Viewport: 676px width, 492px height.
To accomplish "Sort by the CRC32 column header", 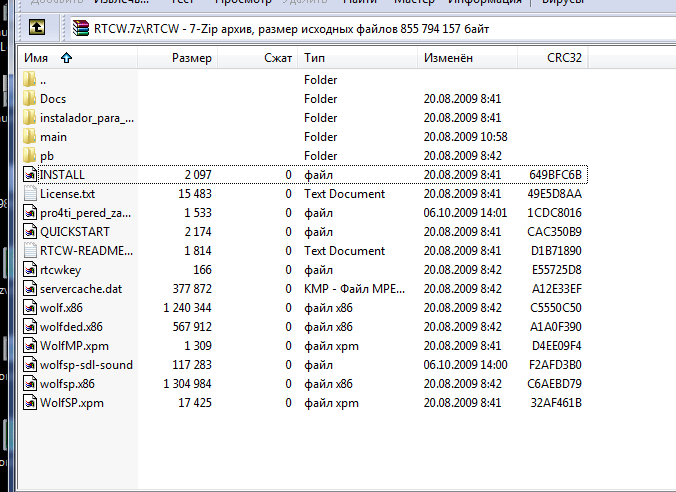I will [x=553, y=58].
